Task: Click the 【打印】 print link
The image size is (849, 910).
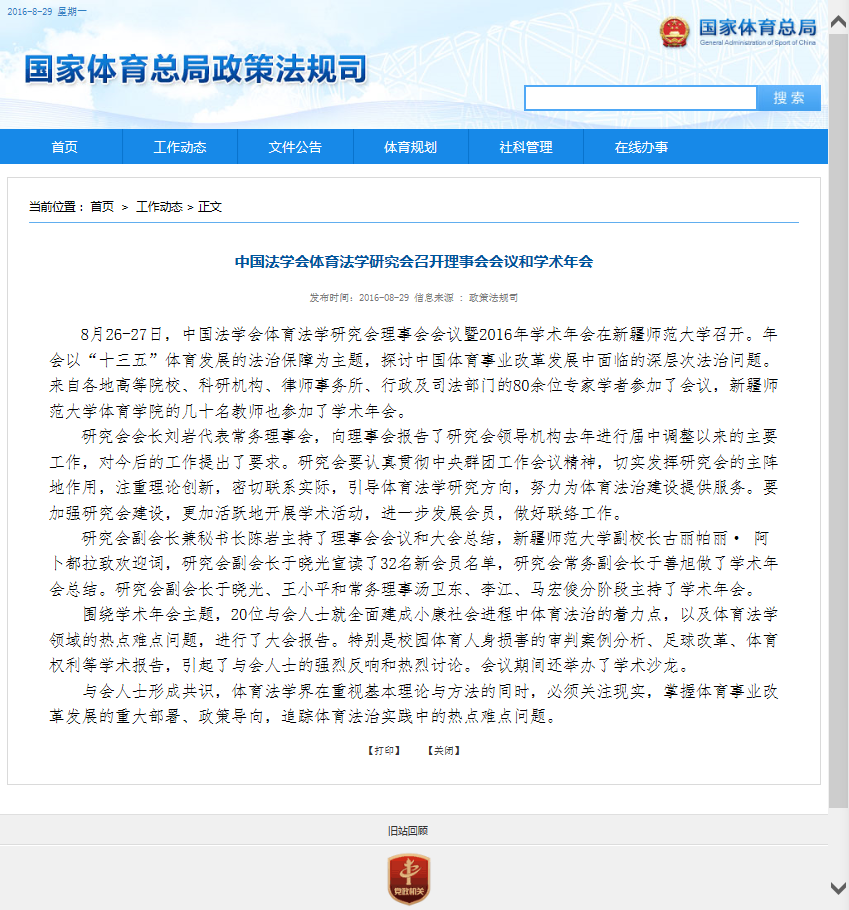Action: coord(384,750)
